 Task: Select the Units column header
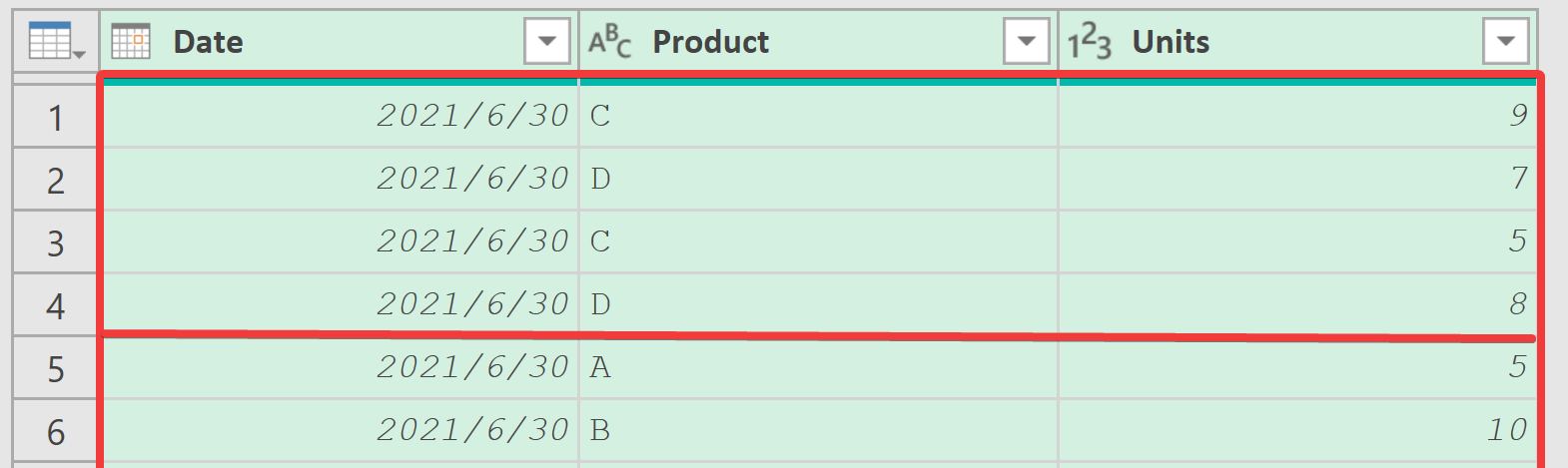pos(1298,42)
